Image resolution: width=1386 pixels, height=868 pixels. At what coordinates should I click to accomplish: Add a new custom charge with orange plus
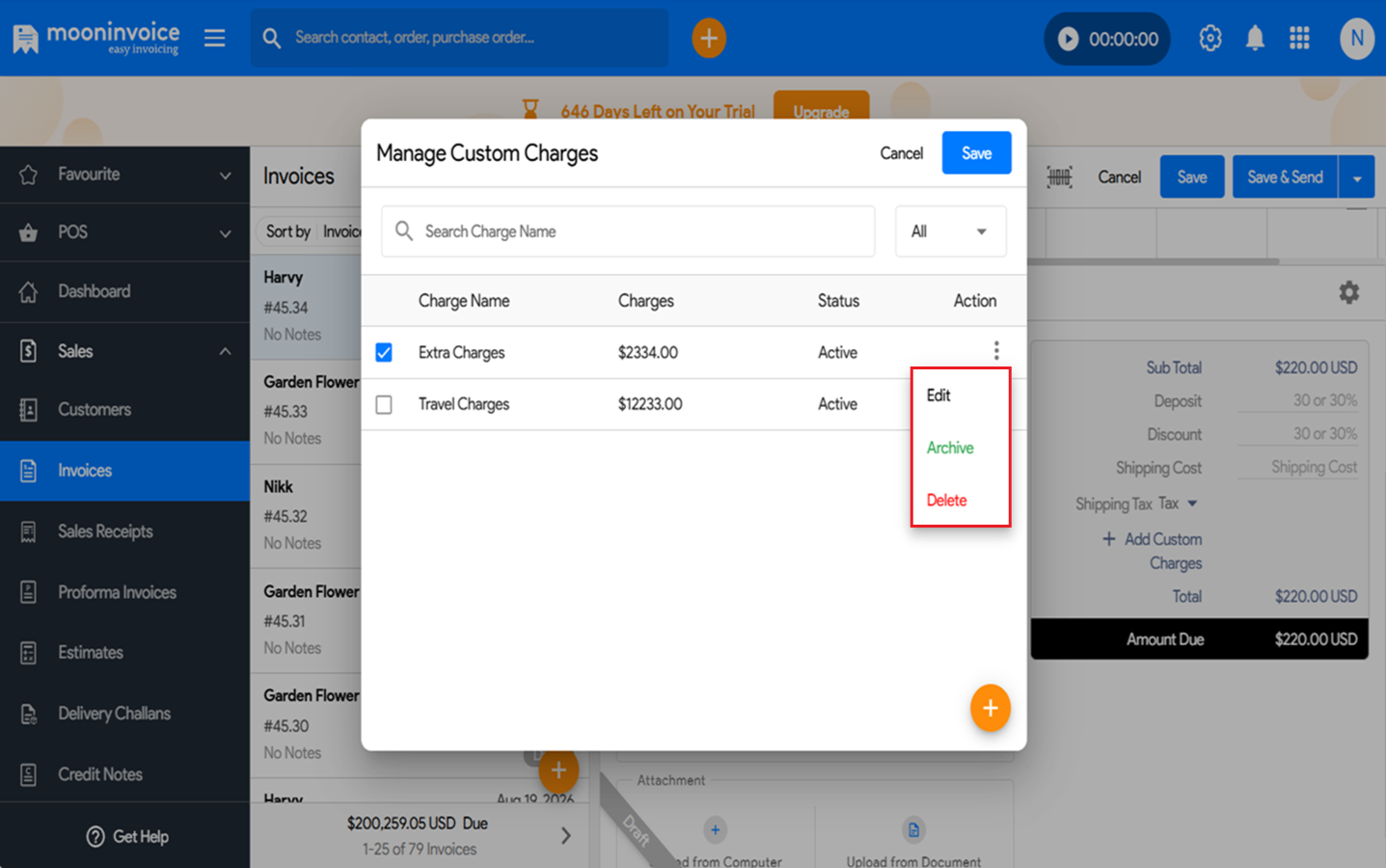pyautogui.click(x=990, y=708)
